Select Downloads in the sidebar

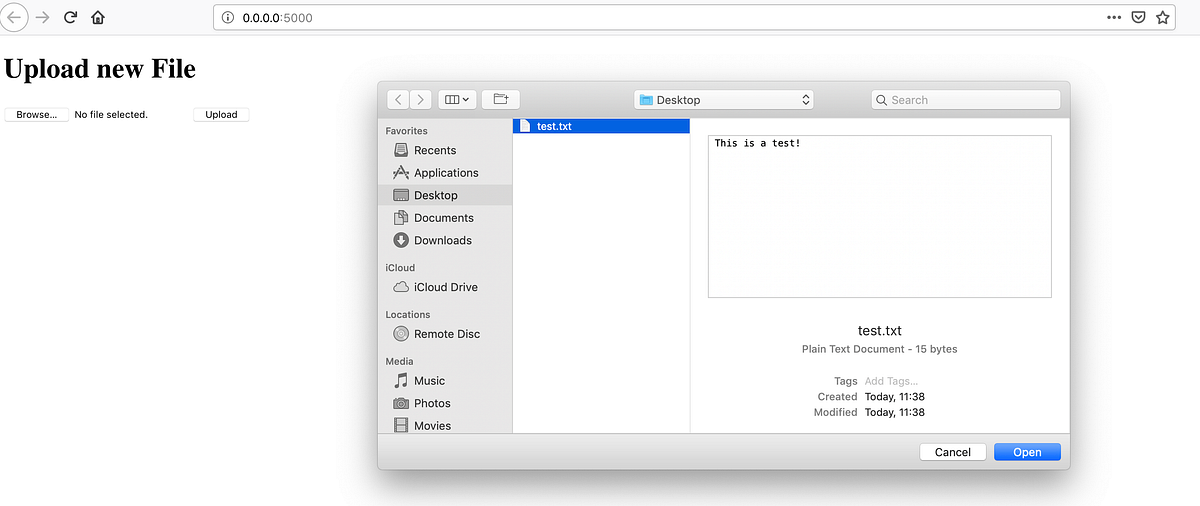446,240
